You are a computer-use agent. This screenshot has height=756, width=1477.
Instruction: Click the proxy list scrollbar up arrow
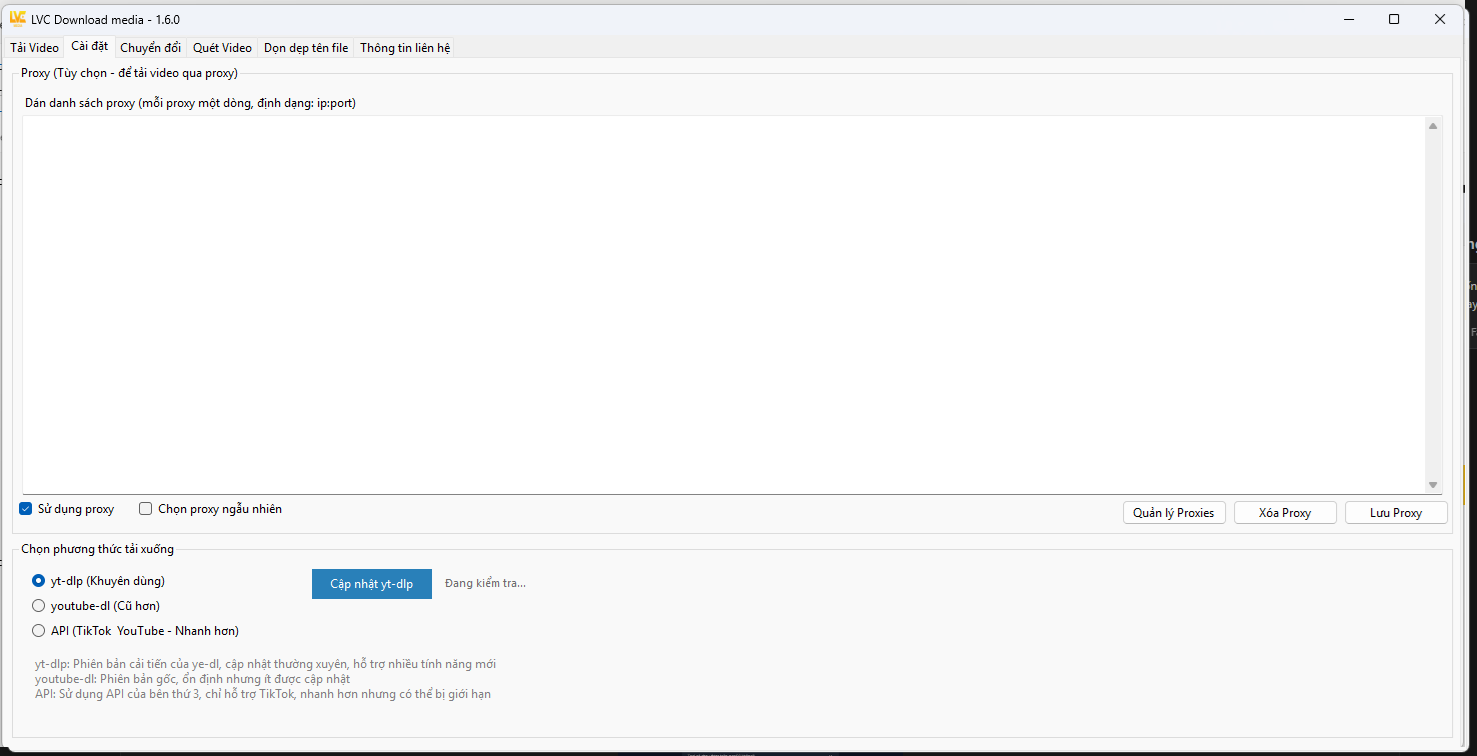[1433, 126]
